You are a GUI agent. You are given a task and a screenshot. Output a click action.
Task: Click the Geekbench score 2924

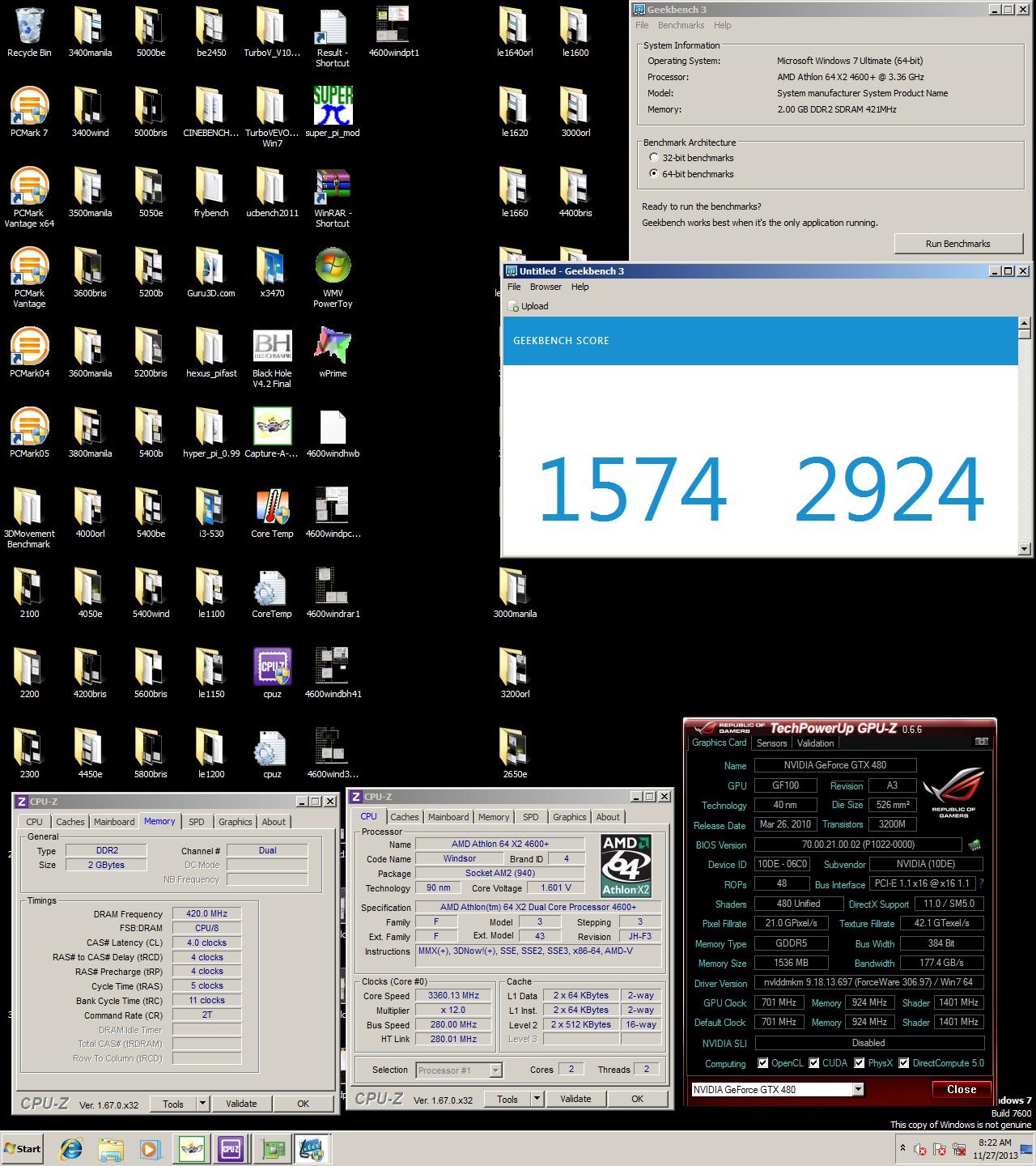click(890, 490)
